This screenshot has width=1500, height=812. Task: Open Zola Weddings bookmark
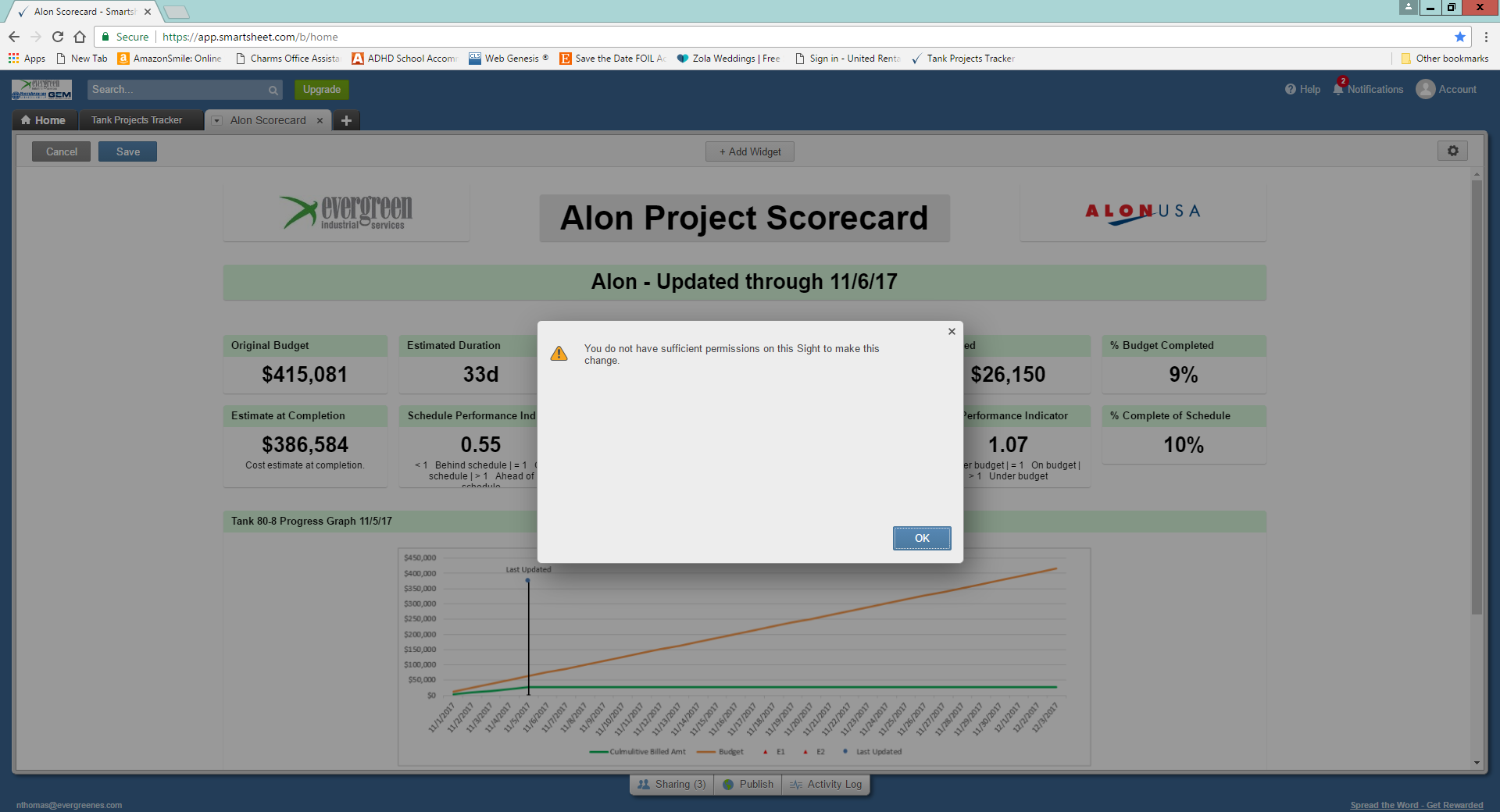pos(728,59)
